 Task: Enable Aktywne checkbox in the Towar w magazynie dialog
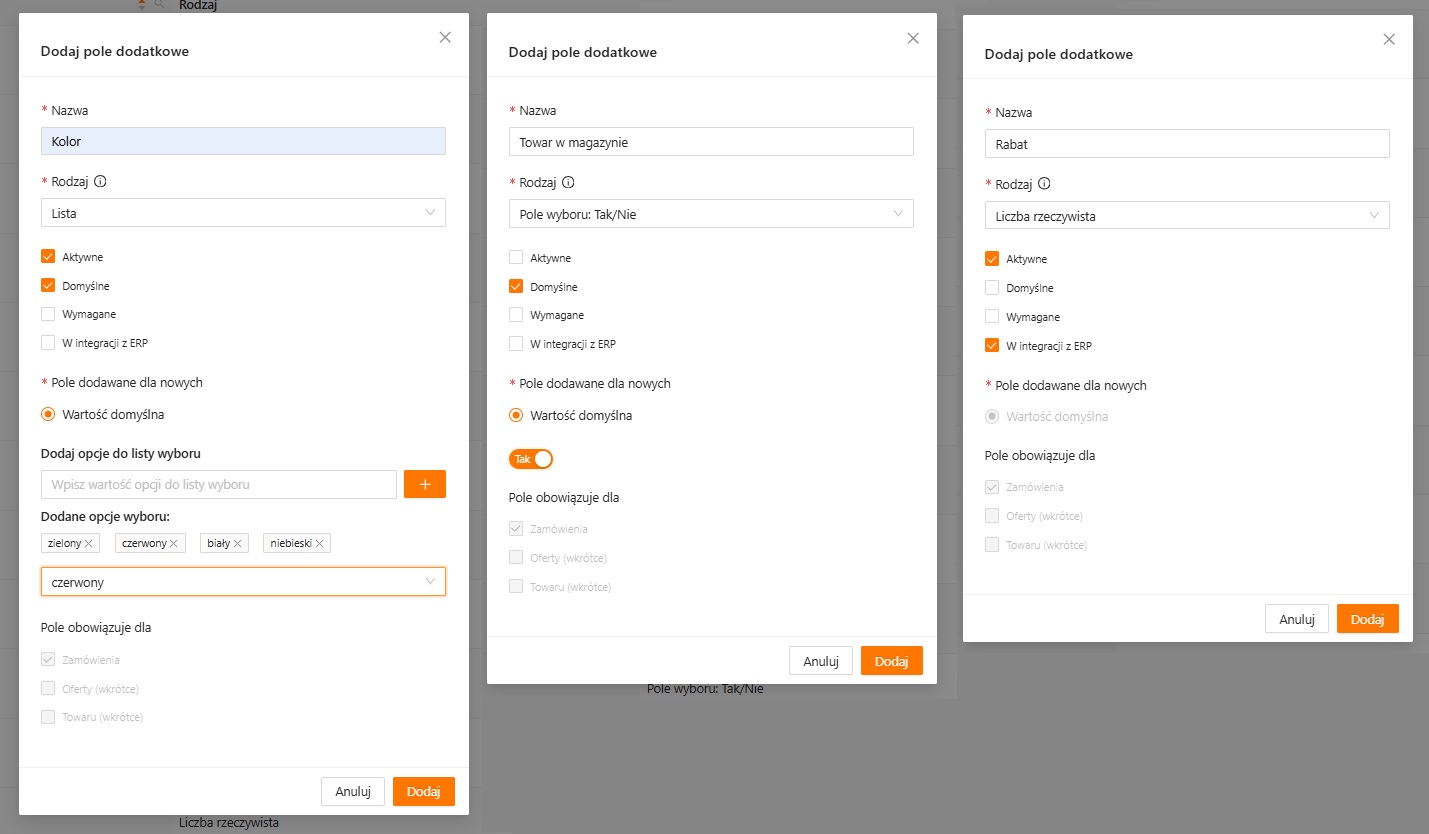tap(516, 258)
